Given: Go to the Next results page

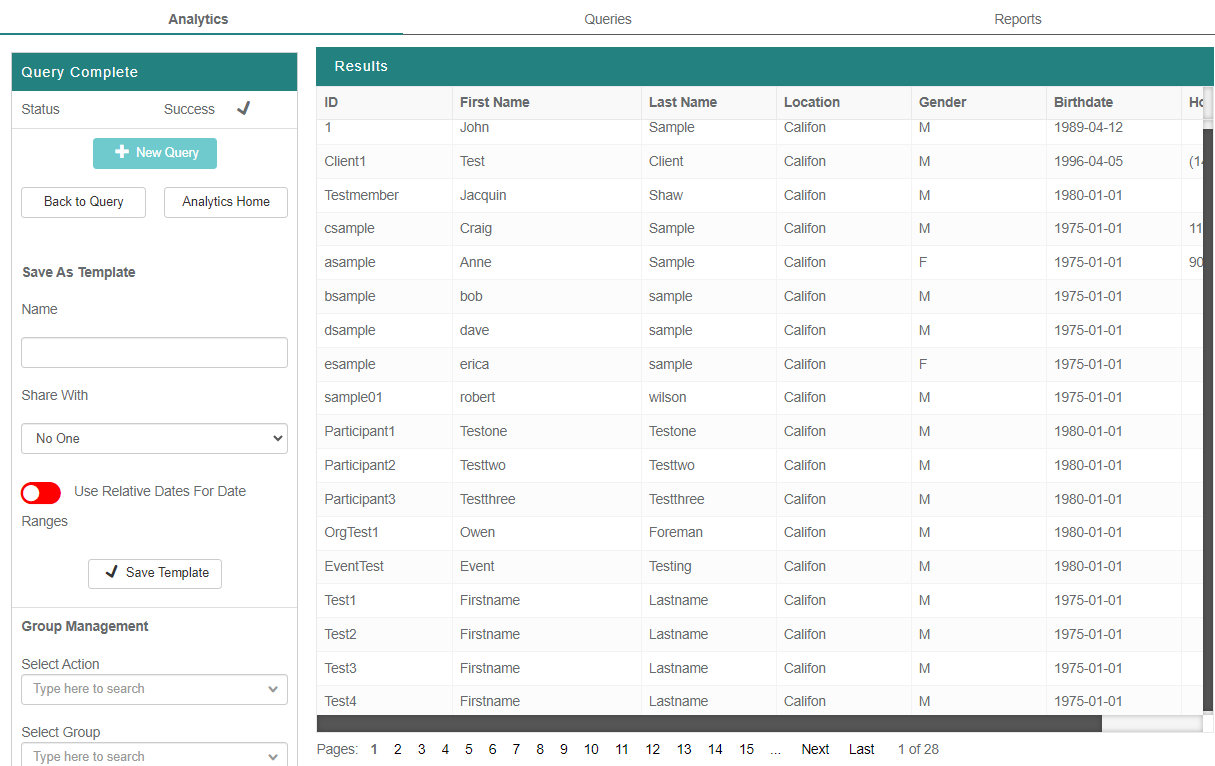Looking at the screenshot, I should click(815, 749).
